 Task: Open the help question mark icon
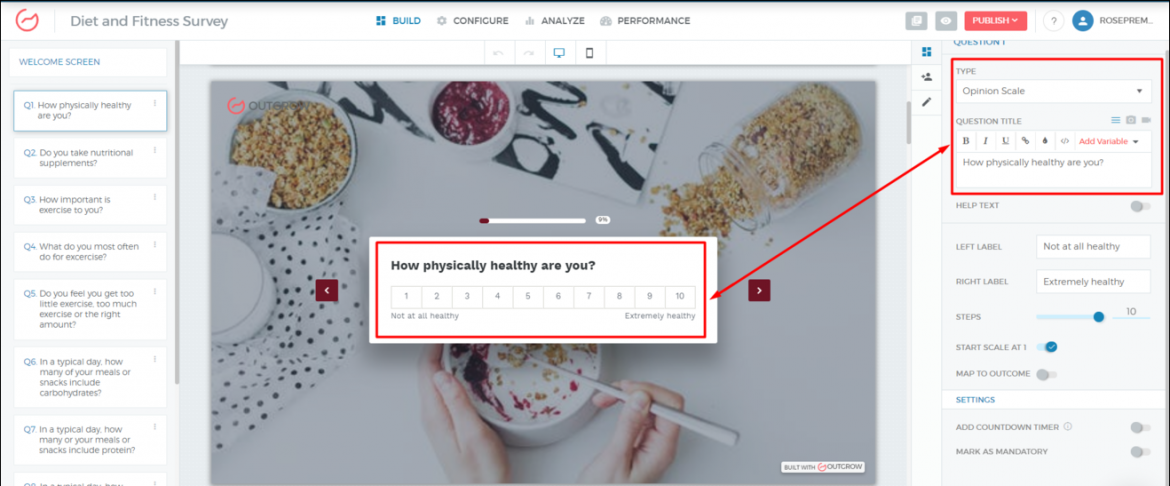pos(1053,21)
